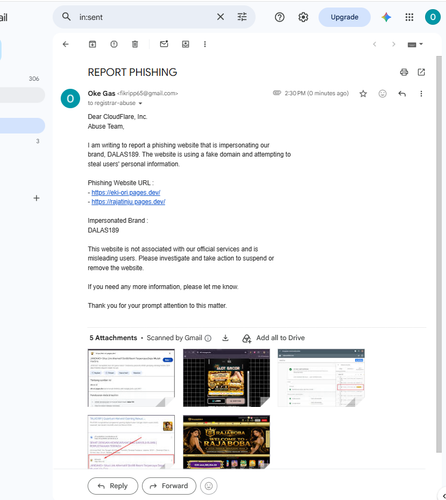Click the message scrollbar
Screen dimensions: 446x500
click(x=439, y=254)
